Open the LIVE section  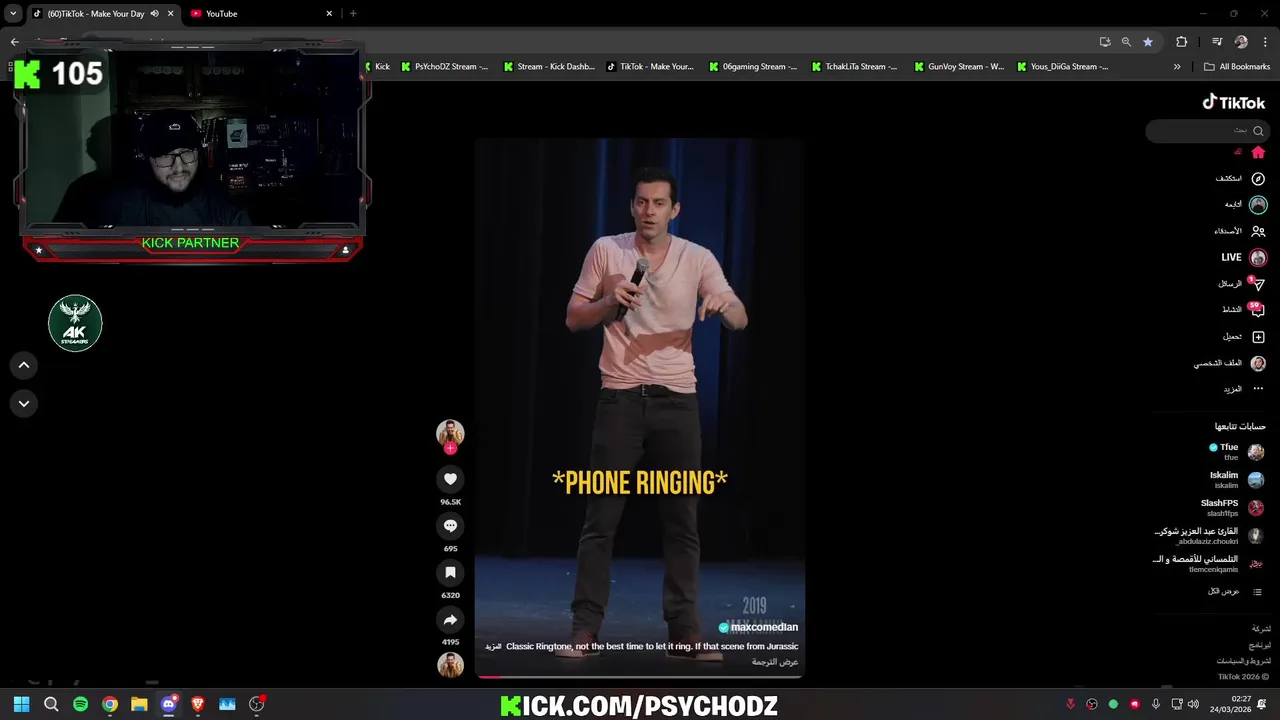click(1243, 257)
